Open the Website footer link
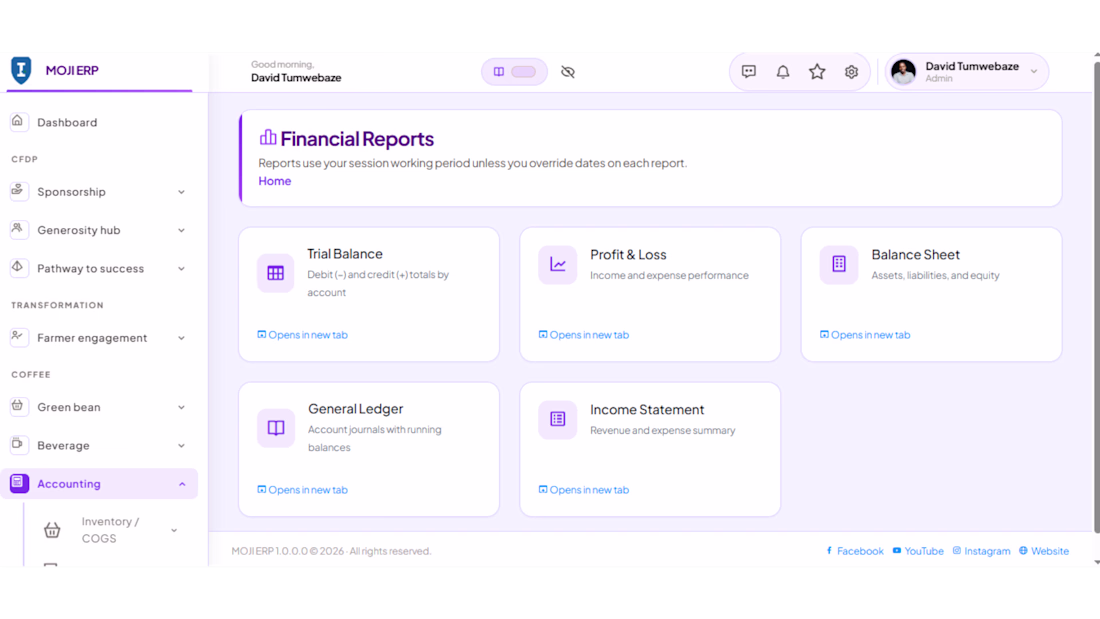1100x619 pixels. click(1044, 551)
